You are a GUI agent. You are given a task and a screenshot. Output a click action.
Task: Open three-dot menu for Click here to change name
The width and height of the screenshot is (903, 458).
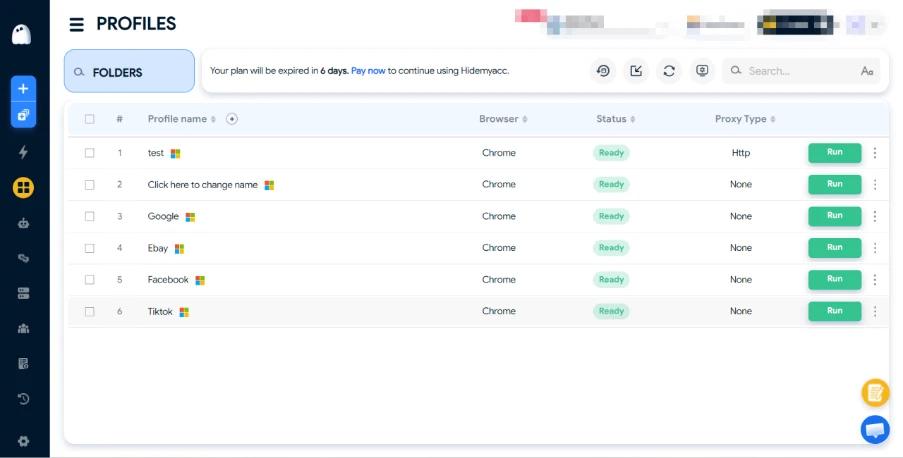875,184
